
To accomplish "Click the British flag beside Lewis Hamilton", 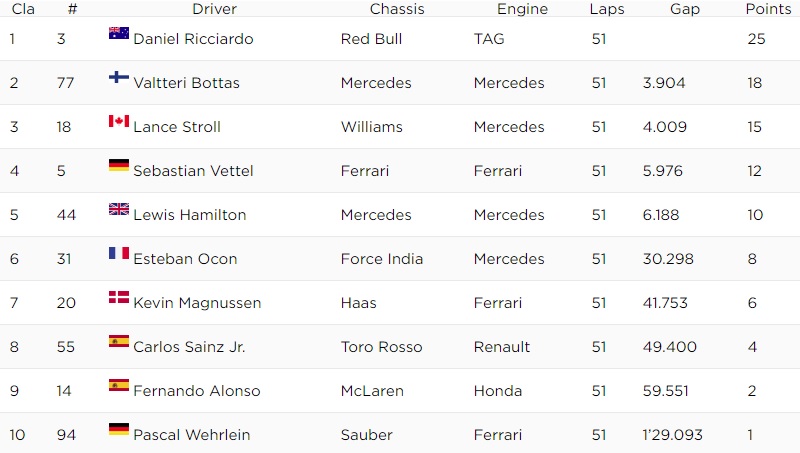I will tap(119, 210).
